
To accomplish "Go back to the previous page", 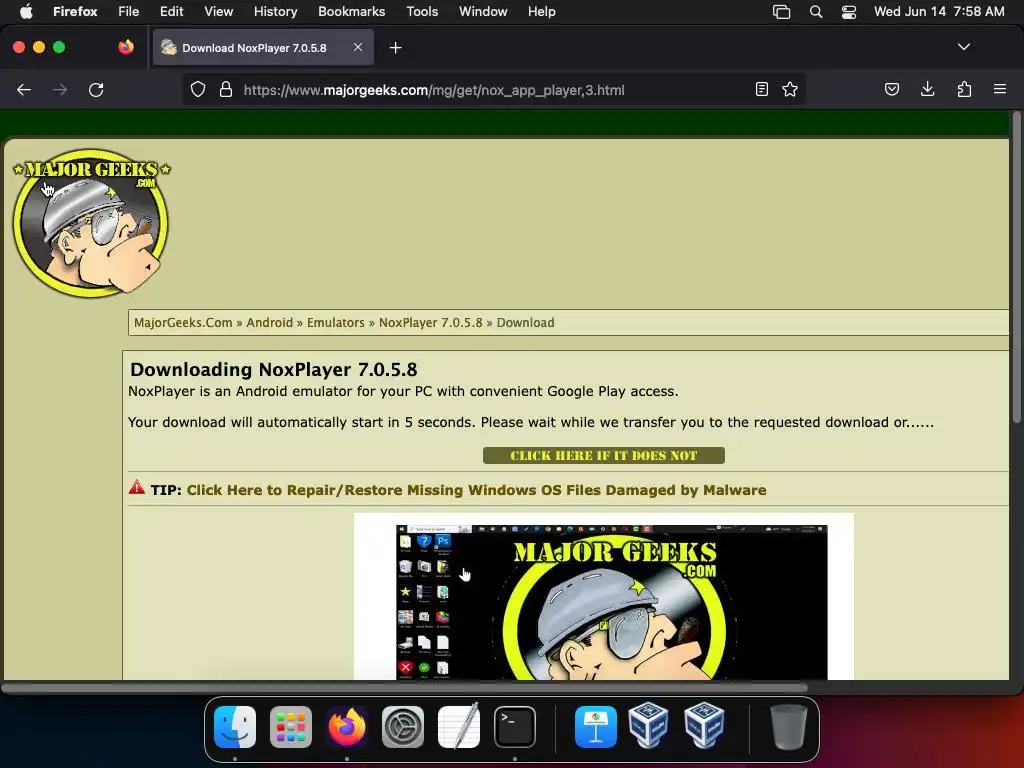I will [24, 89].
